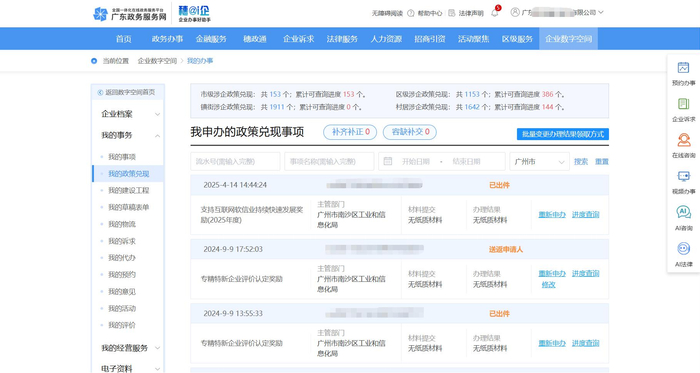Focus the 流水号 input field
This screenshot has width=700, height=373.
[x=235, y=162]
